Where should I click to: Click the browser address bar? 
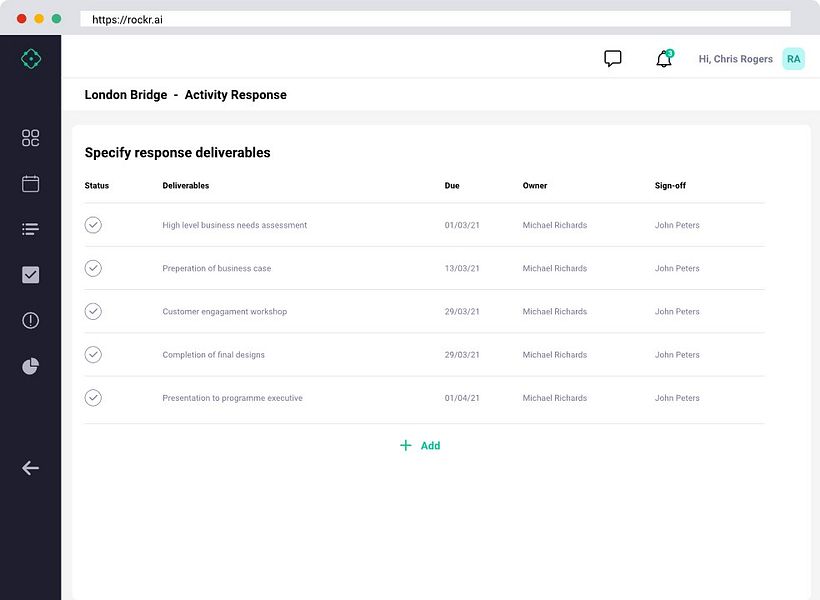(435, 19)
